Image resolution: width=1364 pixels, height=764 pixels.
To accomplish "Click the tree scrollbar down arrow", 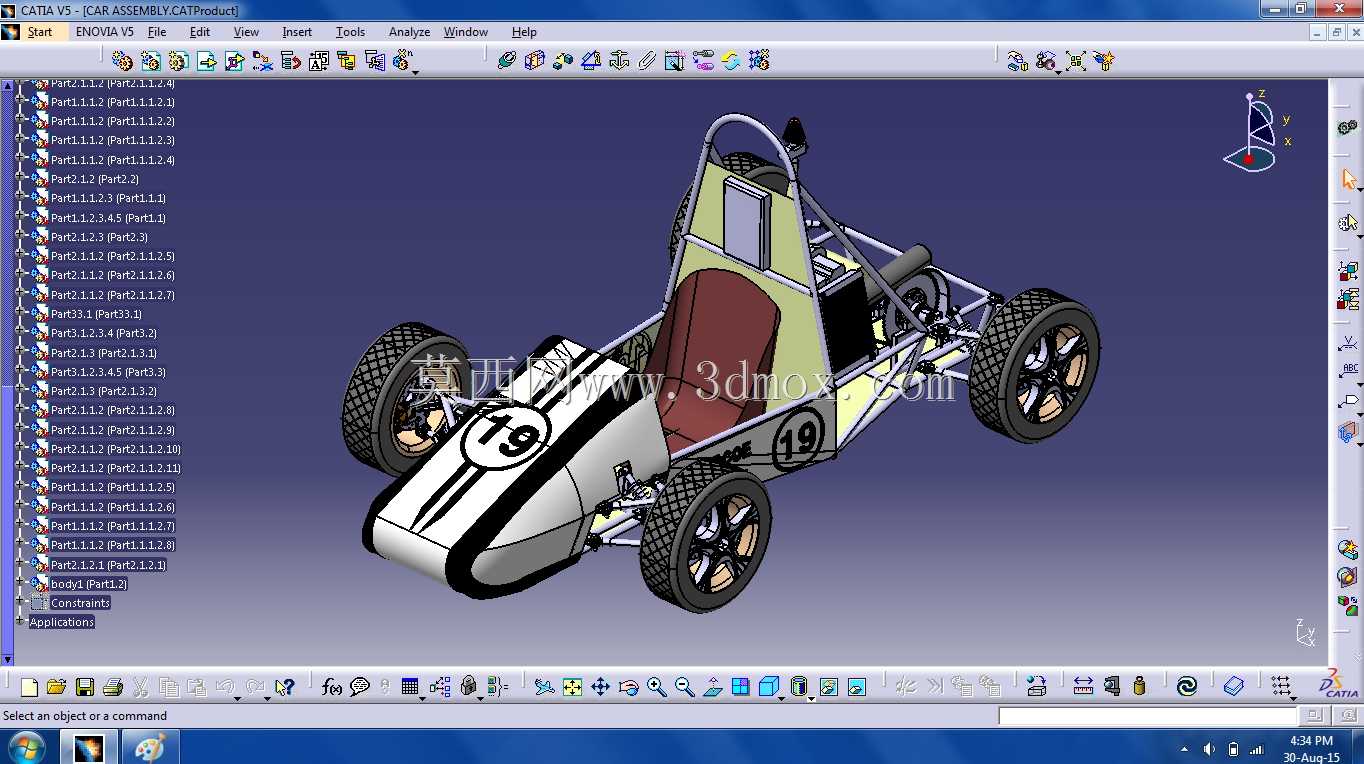I will (8, 660).
